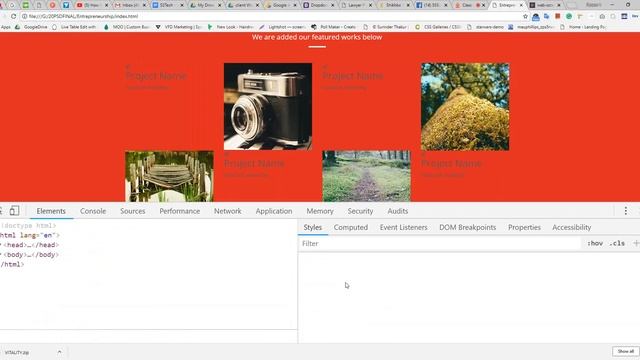Open the New Look bookmark
Screen dimensions: 640x360
(231, 27)
